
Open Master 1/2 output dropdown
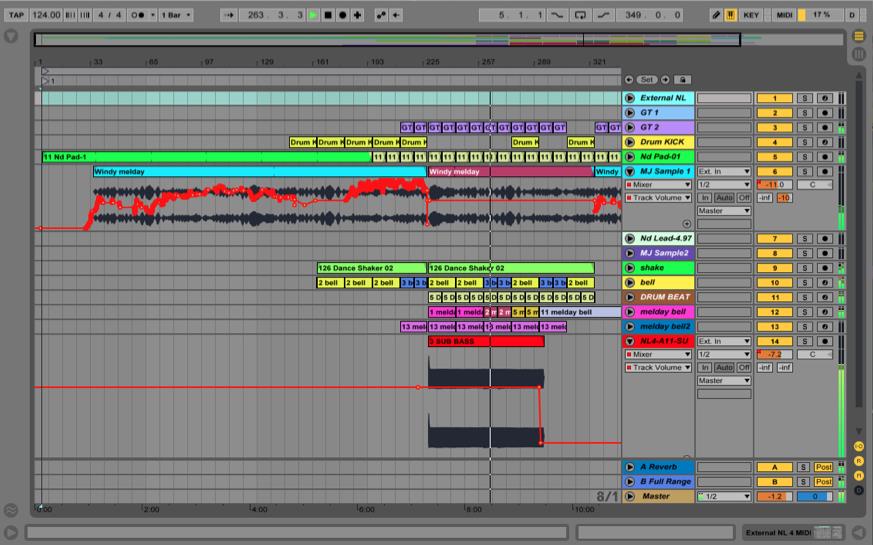click(x=724, y=497)
